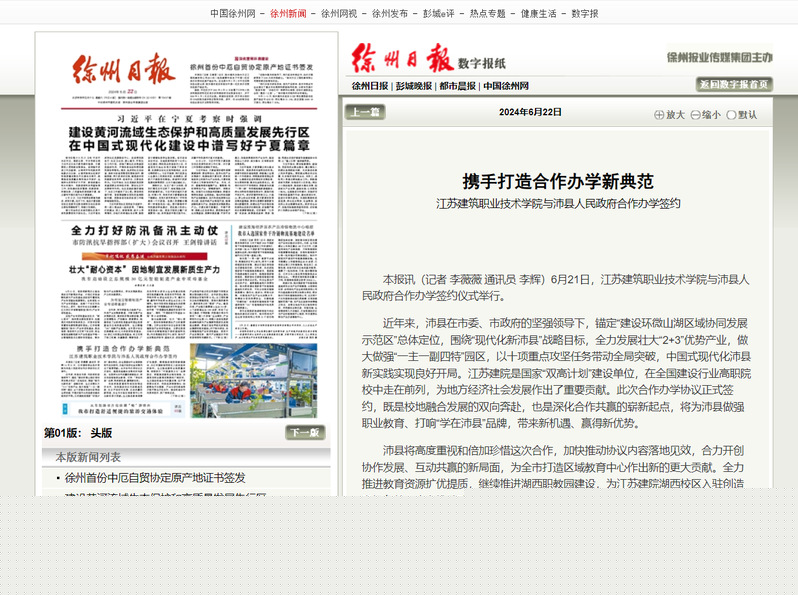
Task: Open the 健康生活 navigation link
Action: [x=538, y=14]
